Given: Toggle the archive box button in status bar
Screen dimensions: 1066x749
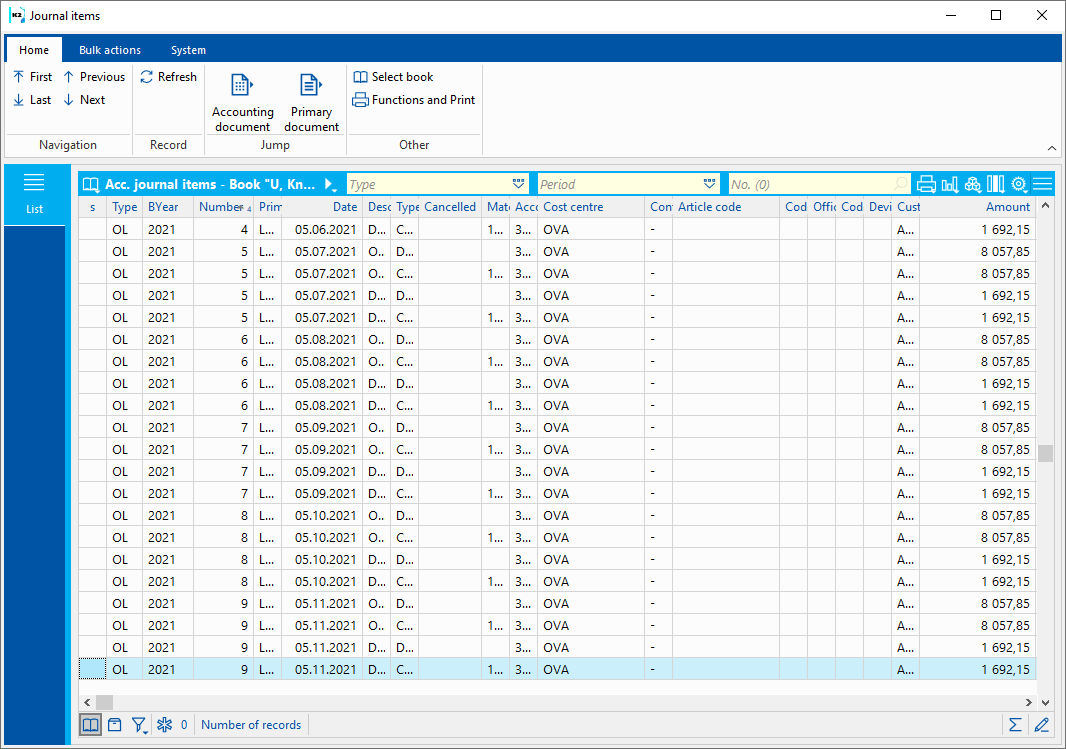Looking at the screenshot, I should tap(115, 725).
